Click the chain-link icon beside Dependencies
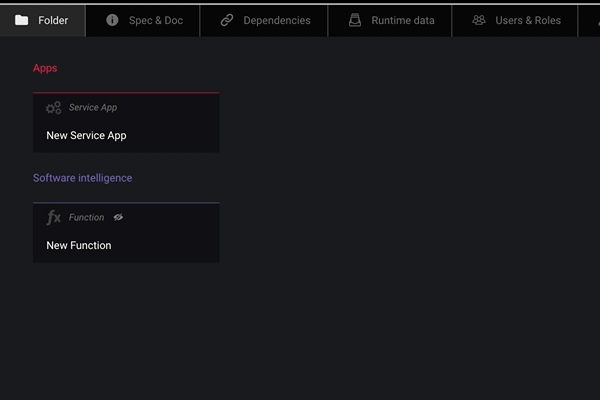600x400 pixels. coord(227,20)
